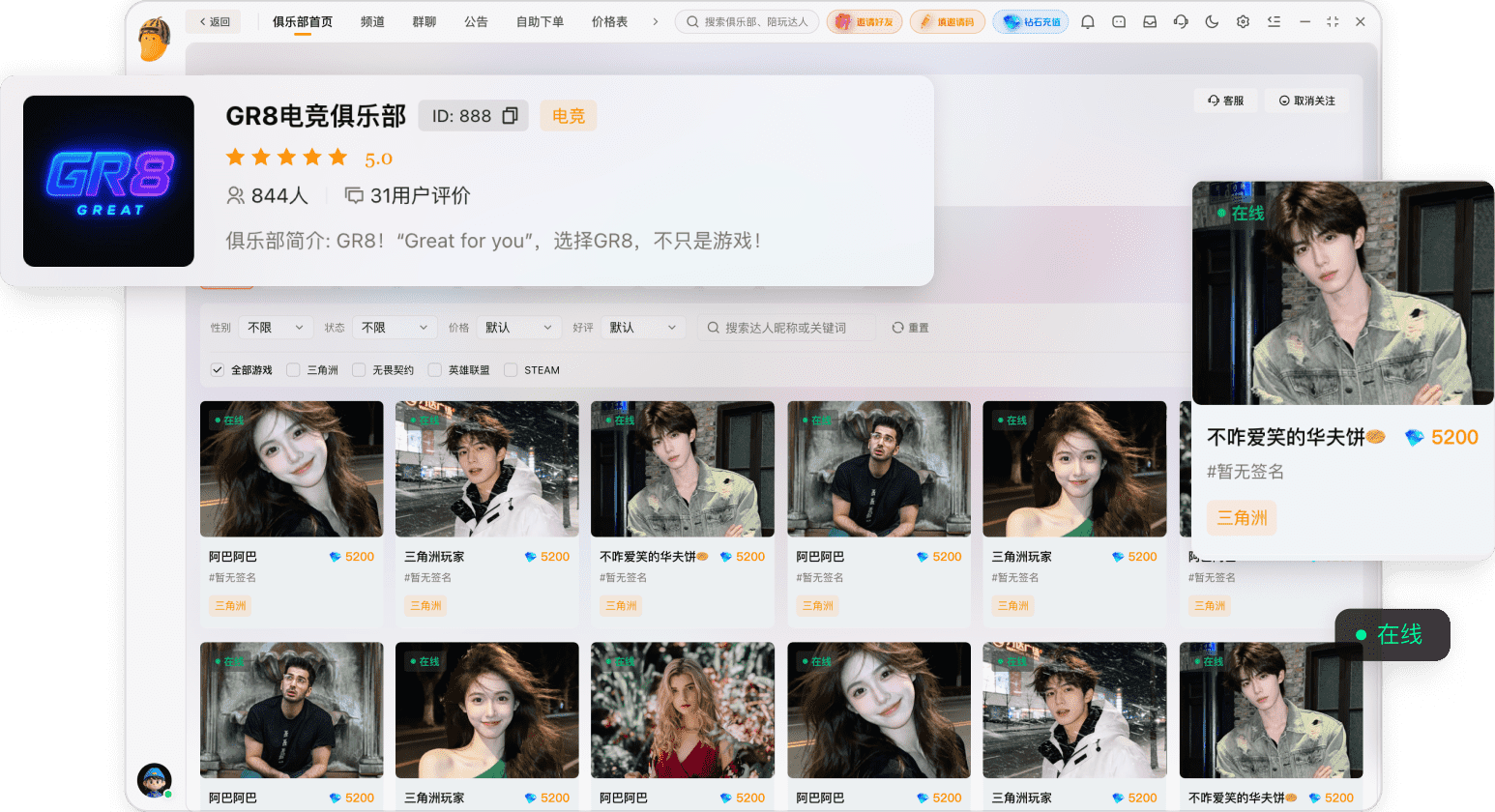Image resolution: width=1495 pixels, height=812 pixels.
Task: Click the more-tabs chevron after 价格表
Action: click(x=655, y=21)
